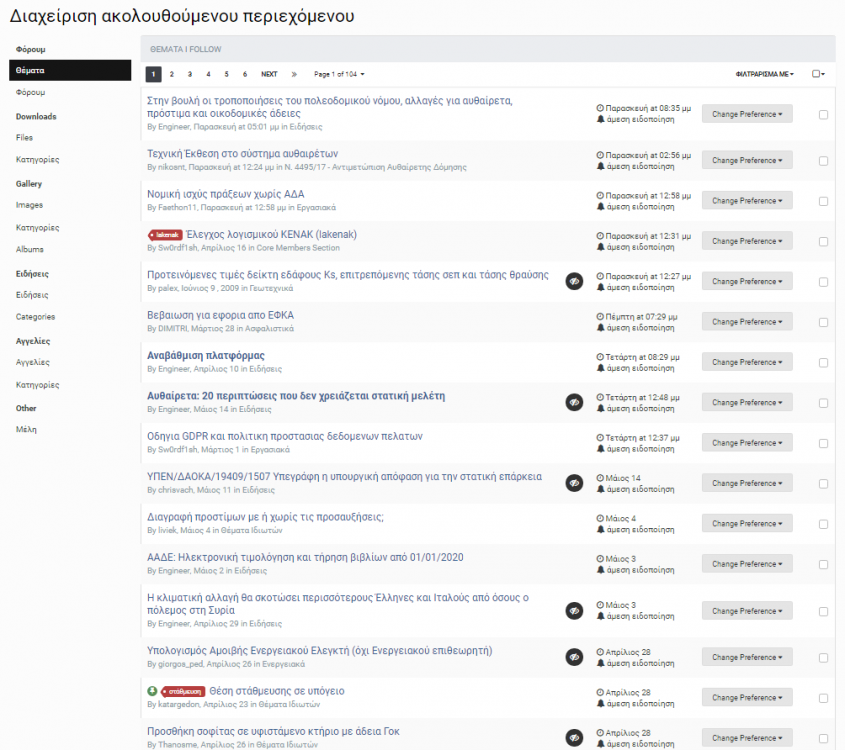Select the checkbox for Νομική ισχύς πράξεων χωρίς ΑΔΑ
This screenshot has width=845, height=750.
823,201
